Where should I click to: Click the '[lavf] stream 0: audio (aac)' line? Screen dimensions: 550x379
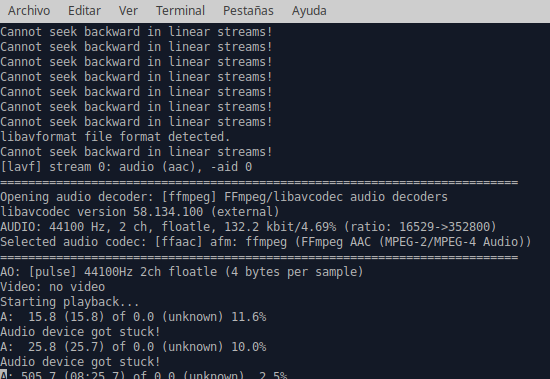126,167
